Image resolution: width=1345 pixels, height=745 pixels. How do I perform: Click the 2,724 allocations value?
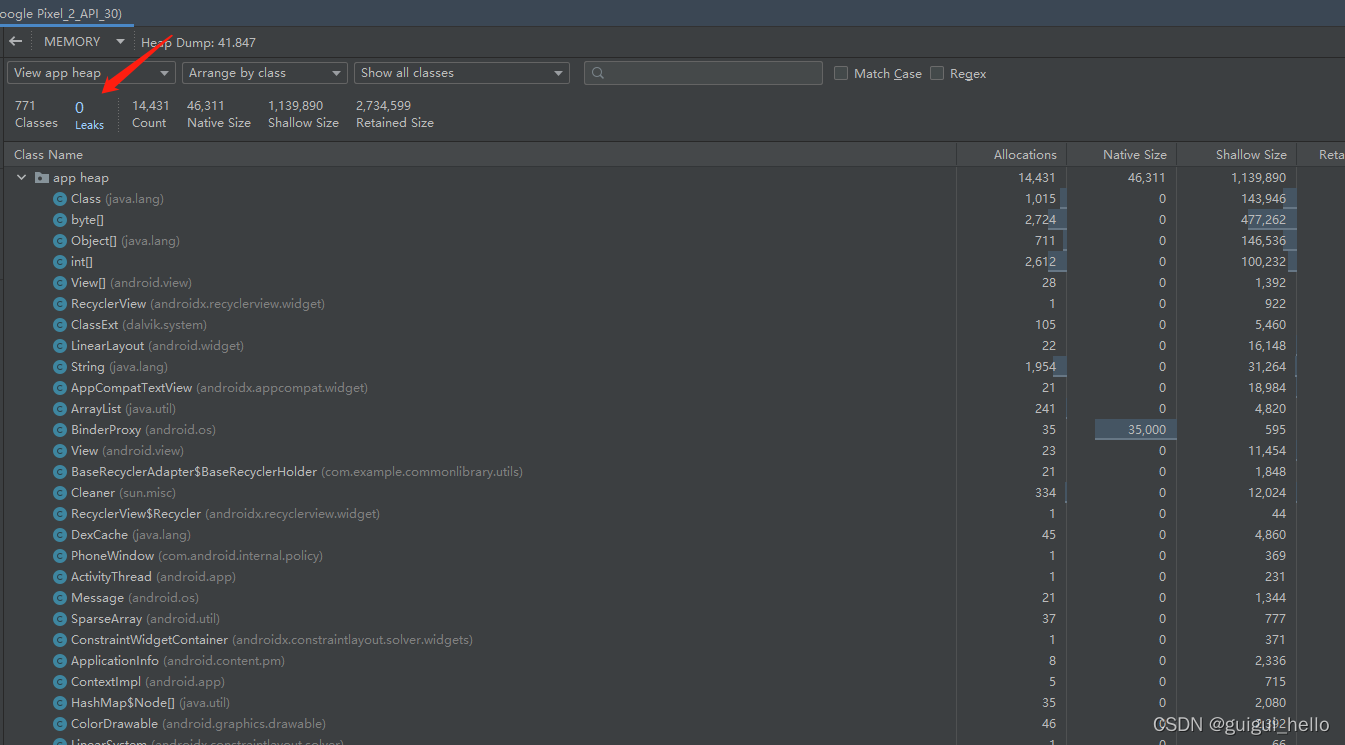1040,220
